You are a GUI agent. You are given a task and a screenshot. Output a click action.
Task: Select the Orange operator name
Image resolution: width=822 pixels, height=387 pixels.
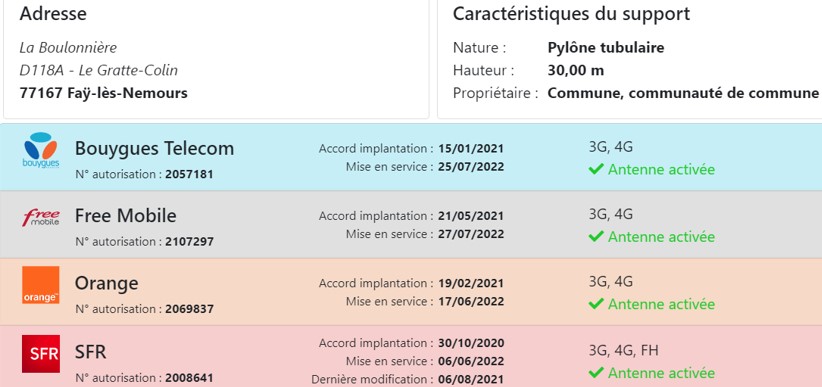pyautogui.click(x=106, y=283)
